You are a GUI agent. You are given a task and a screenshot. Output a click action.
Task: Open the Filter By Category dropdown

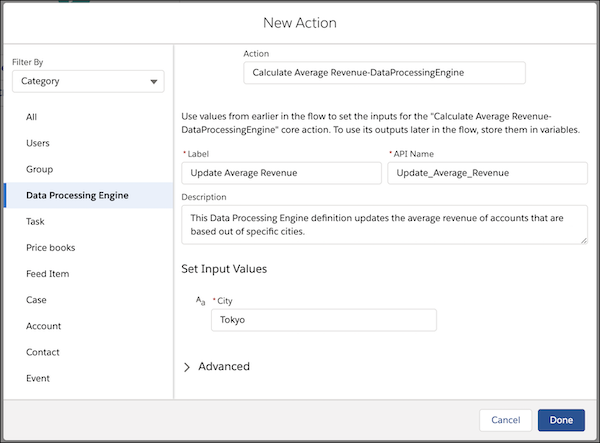pos(88,81)
